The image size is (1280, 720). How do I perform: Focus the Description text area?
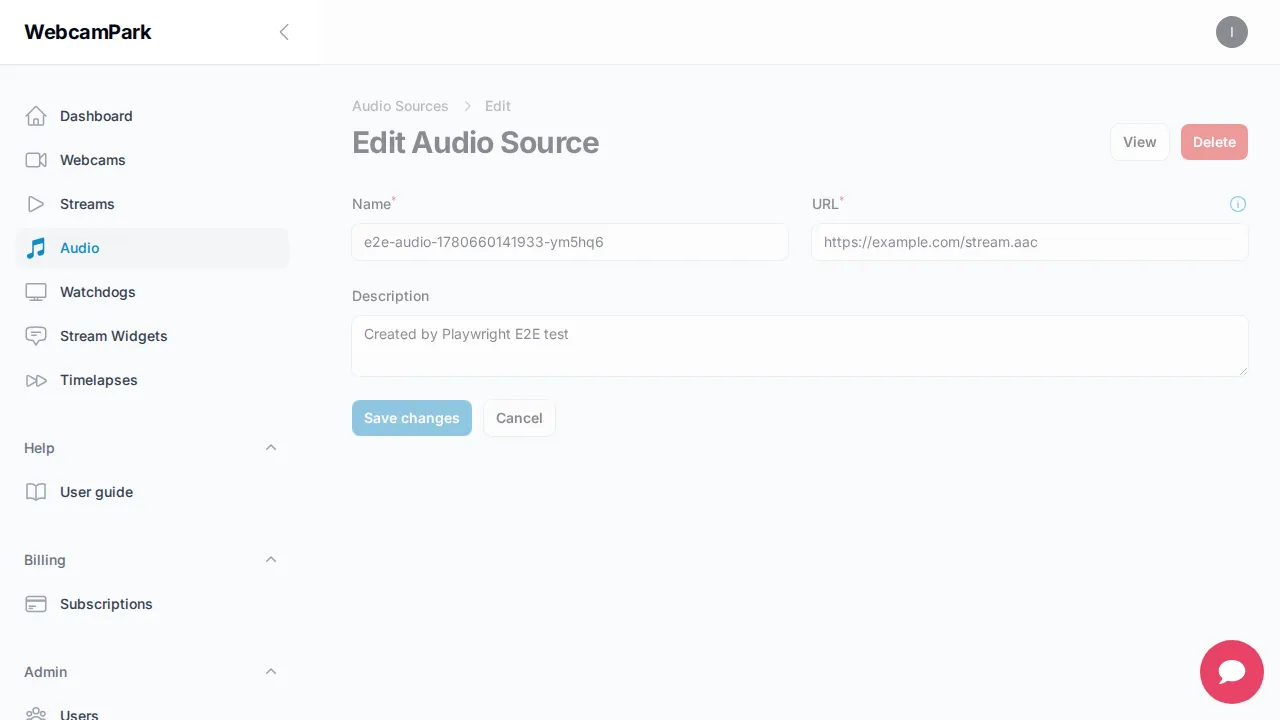(x=800, y=346)
